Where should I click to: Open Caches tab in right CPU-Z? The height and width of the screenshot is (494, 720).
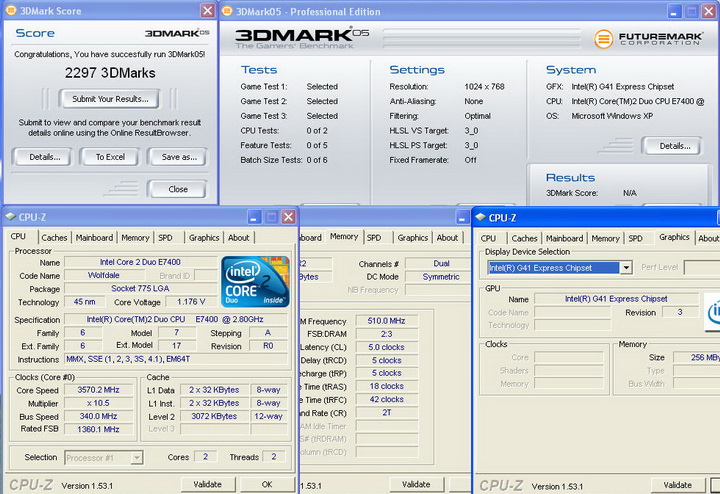tap(524, 238)
